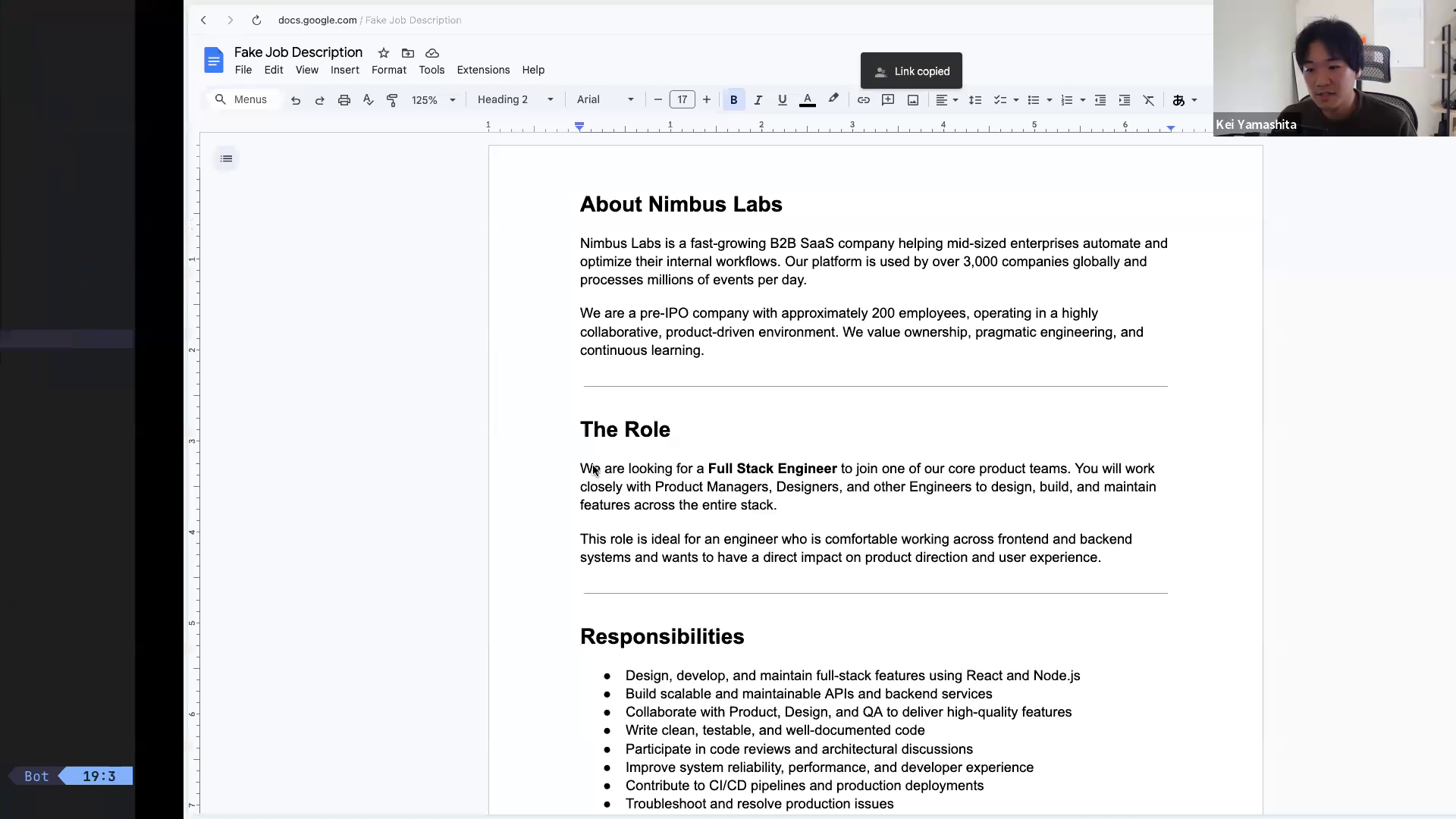The width and height of the screenshot is (1456, 819).
Task: Open the View menu
Action: pyautogui.click(x=307, y=70)
